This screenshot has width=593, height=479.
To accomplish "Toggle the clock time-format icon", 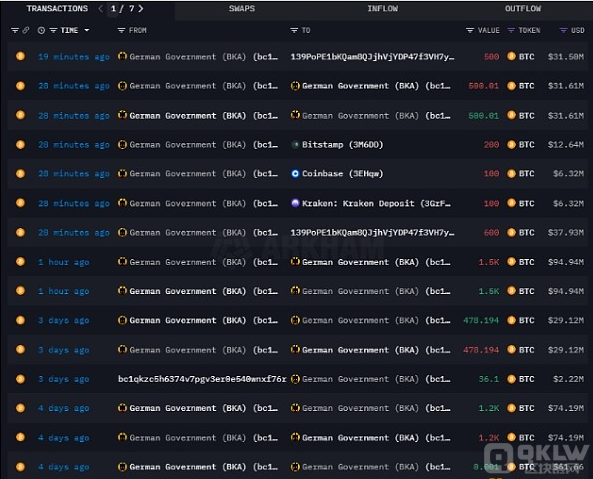I will pos(41,30).
